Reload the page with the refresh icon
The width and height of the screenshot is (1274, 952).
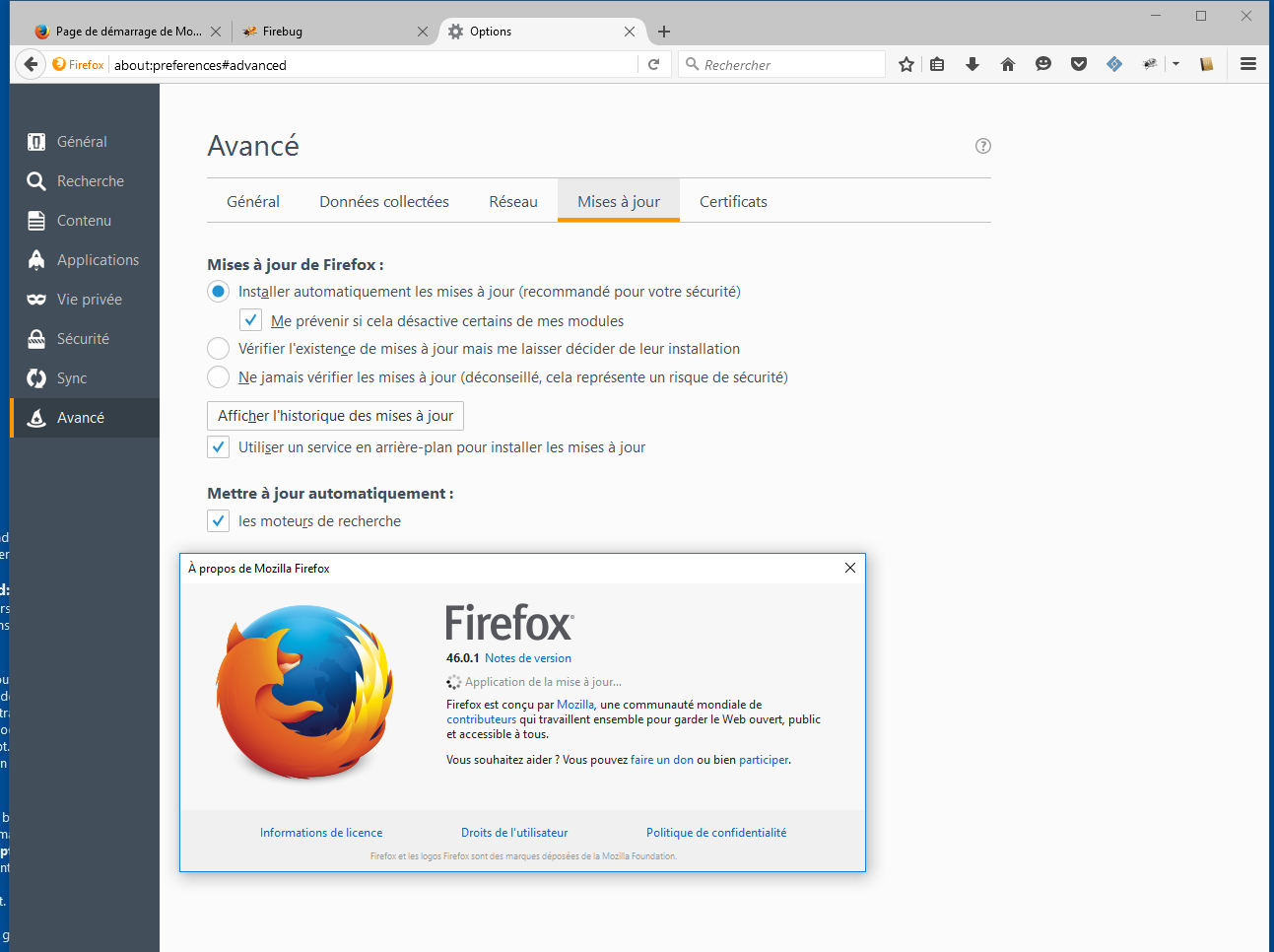[653, 64]
